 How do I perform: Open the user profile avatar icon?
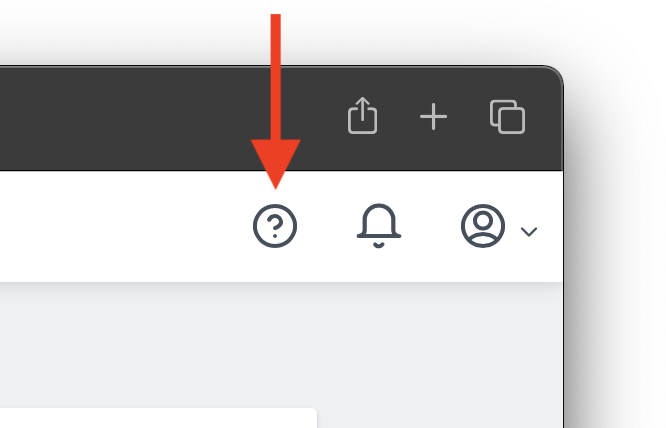483,225
